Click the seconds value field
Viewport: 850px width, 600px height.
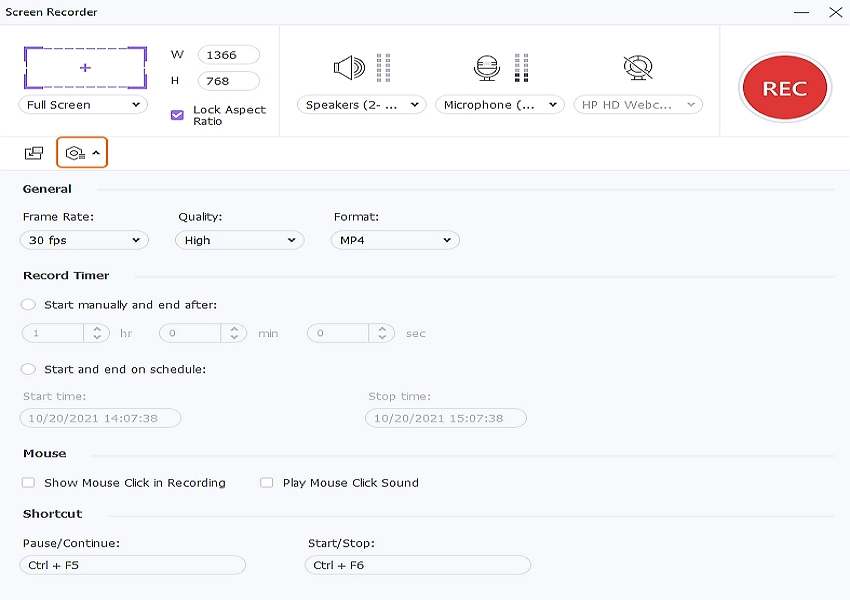click(x=338, y=333)
